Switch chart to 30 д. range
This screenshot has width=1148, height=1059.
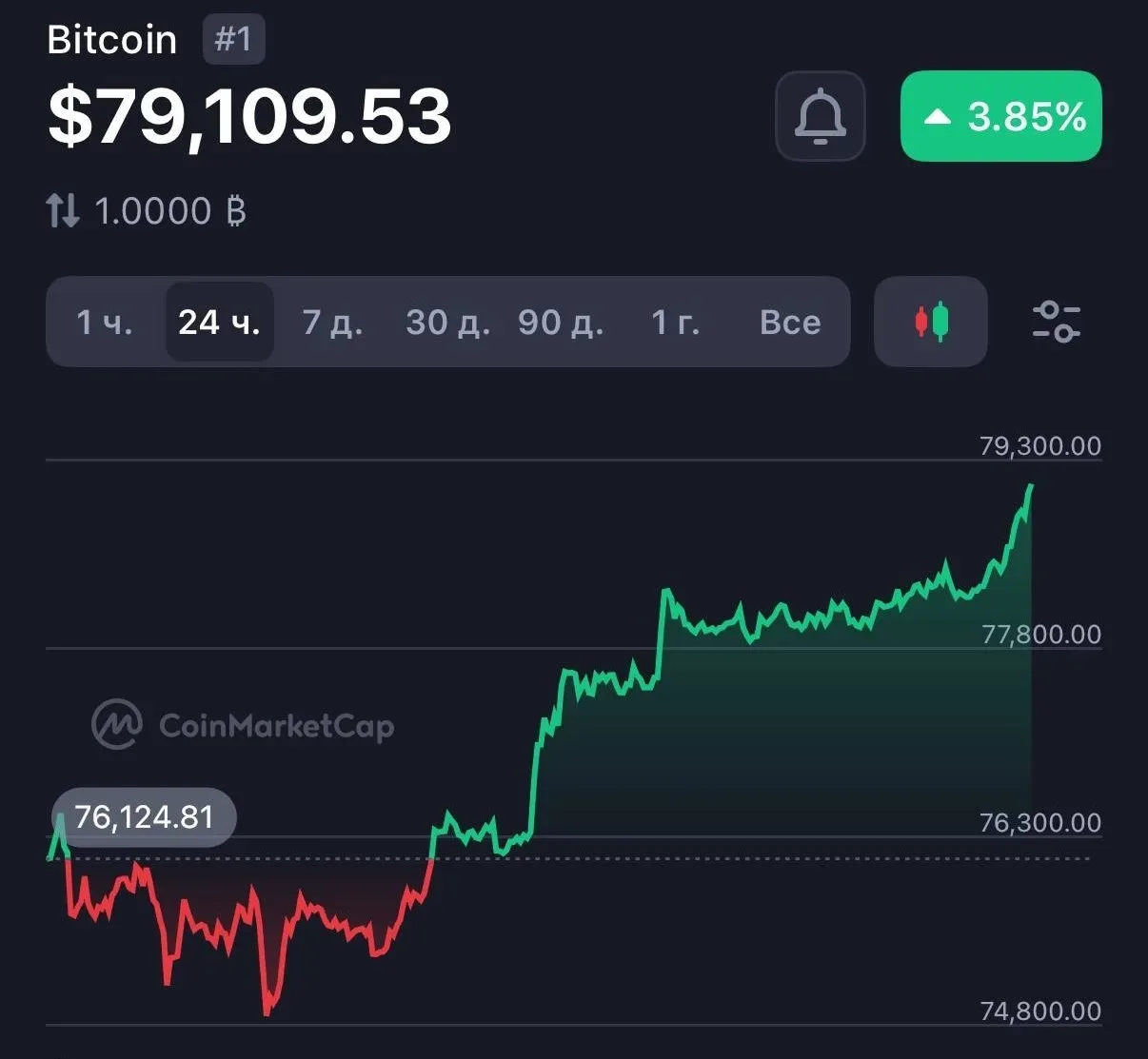[x=447, y=323]
